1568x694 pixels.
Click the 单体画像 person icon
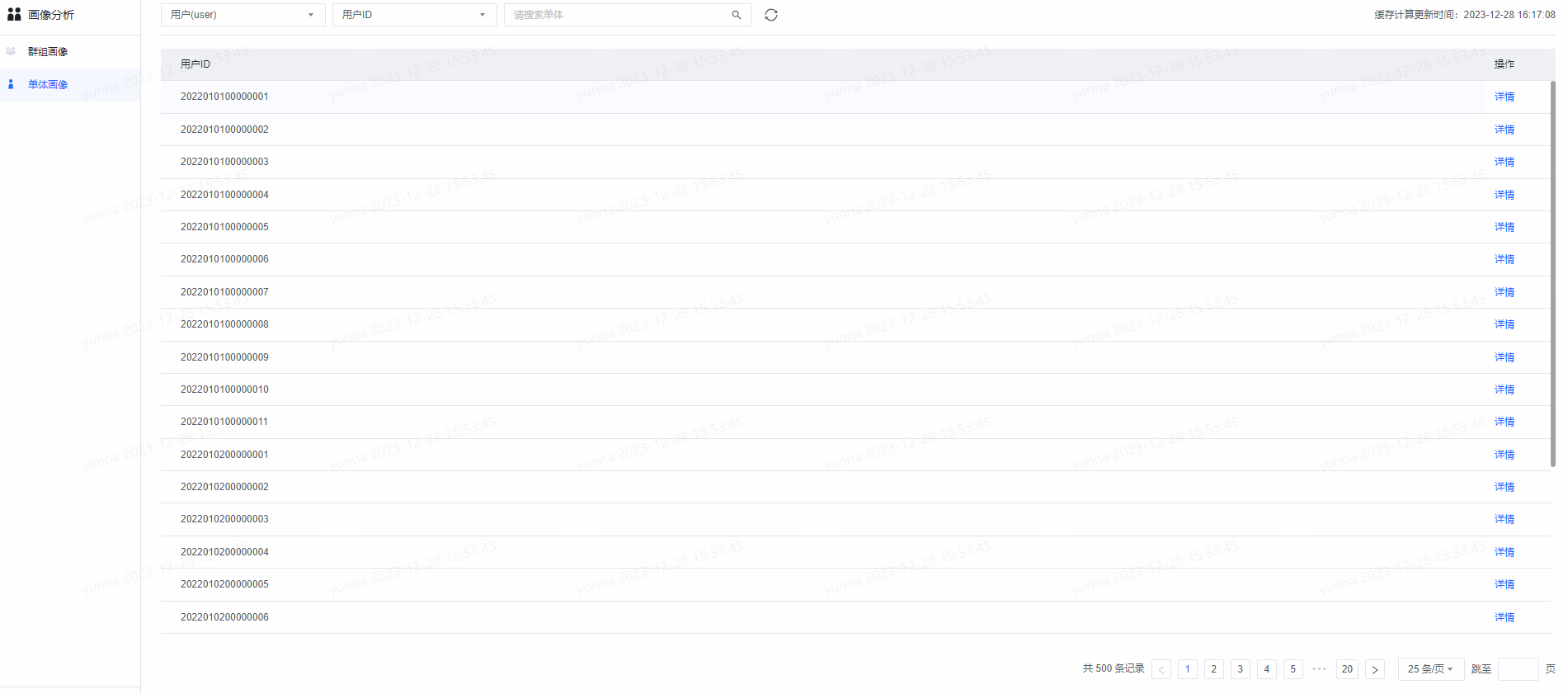point(11,84)
